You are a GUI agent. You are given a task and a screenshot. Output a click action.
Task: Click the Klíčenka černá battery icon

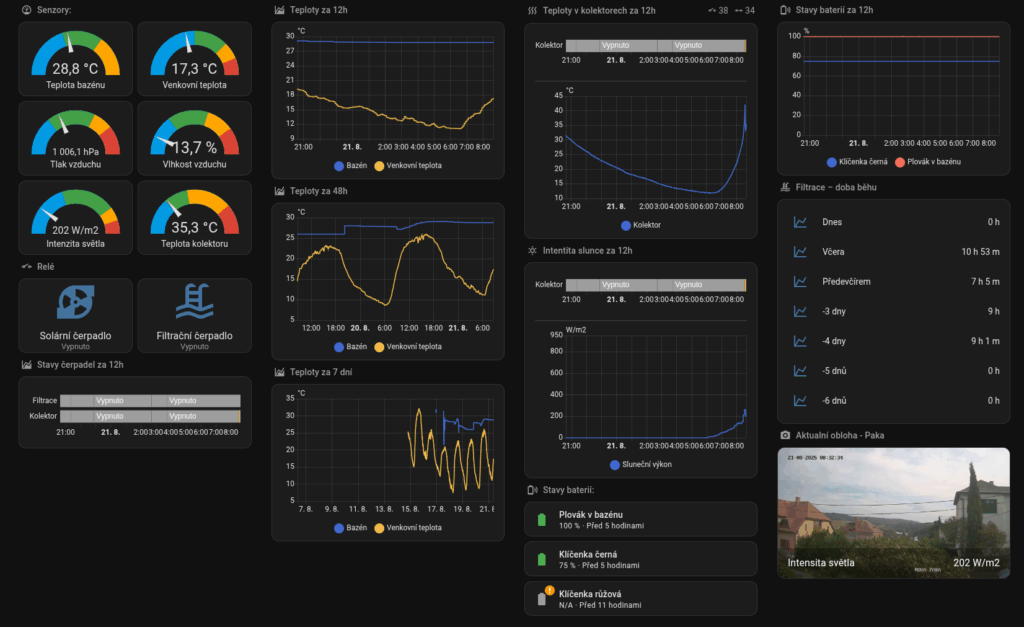[x=542, y=559]
